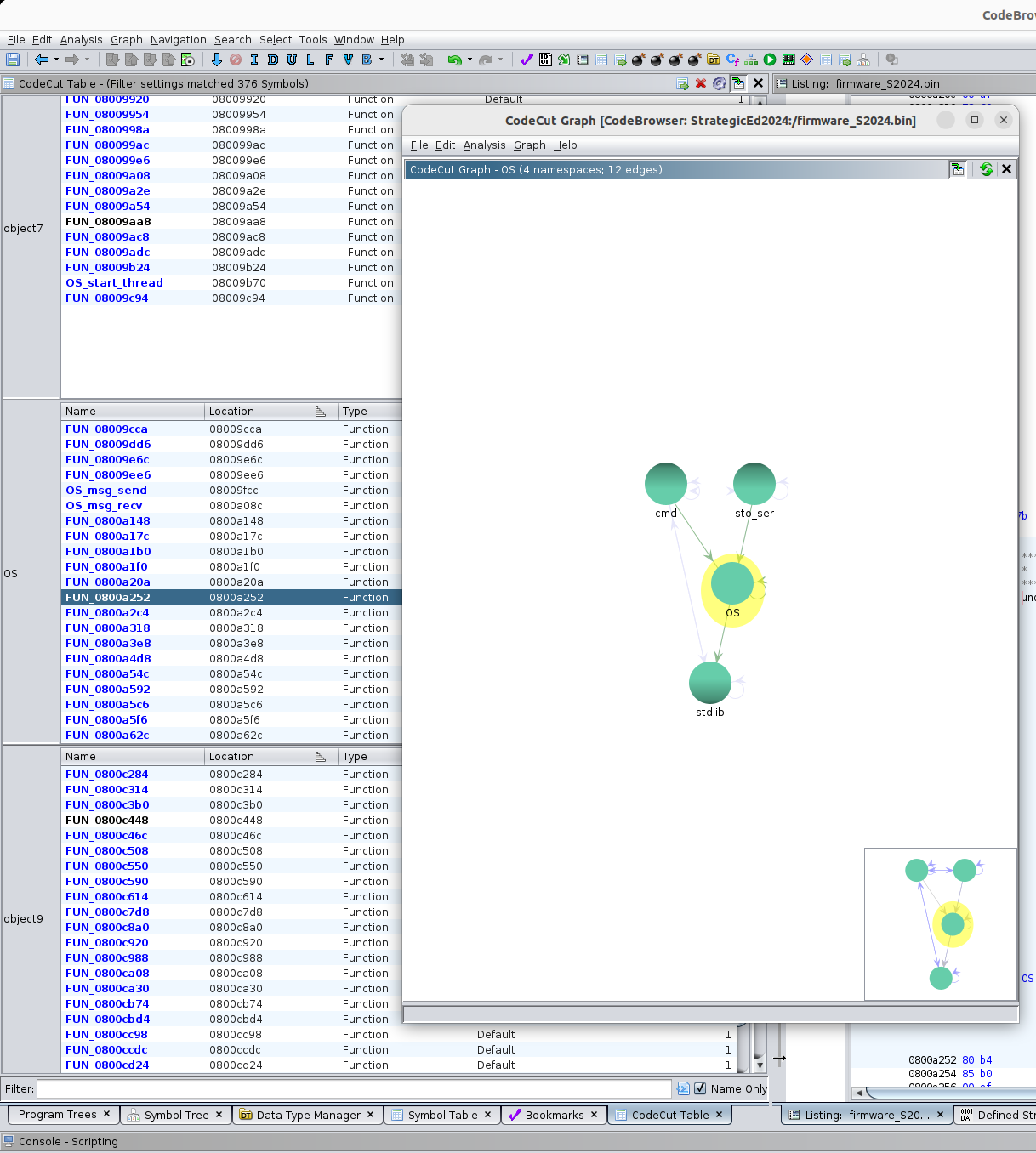Toggle the Name Only checkbox

click(x=700, y=1088)
